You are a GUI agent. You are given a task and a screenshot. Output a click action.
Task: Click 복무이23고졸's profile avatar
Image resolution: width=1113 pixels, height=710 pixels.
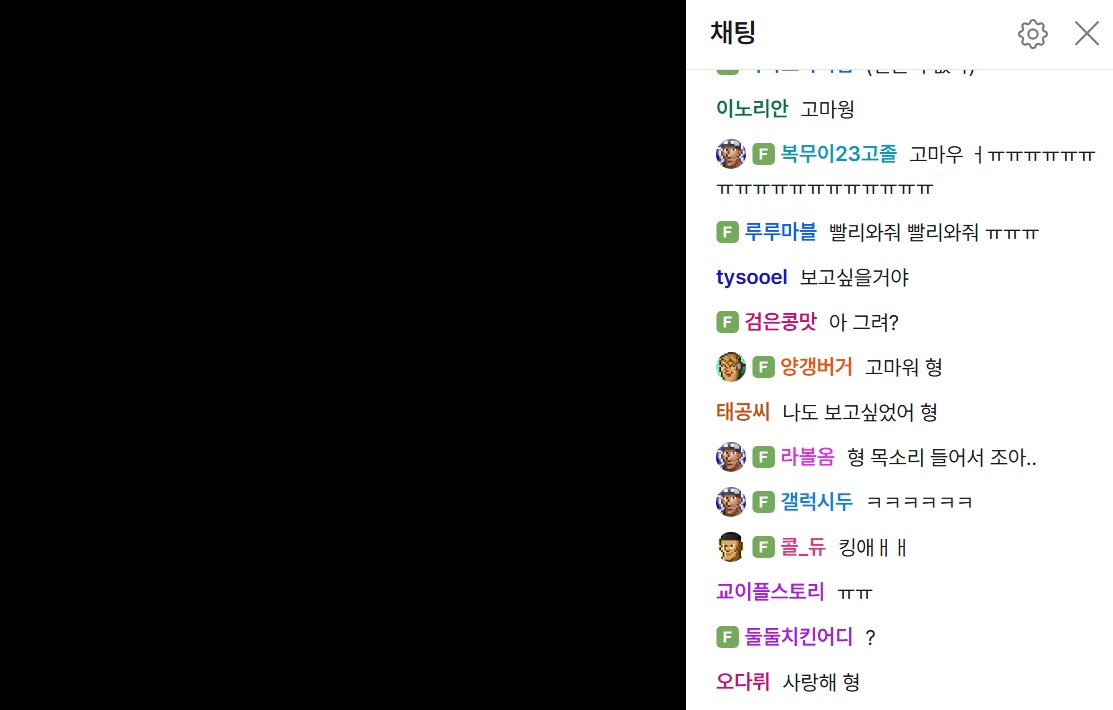point(730,154)
